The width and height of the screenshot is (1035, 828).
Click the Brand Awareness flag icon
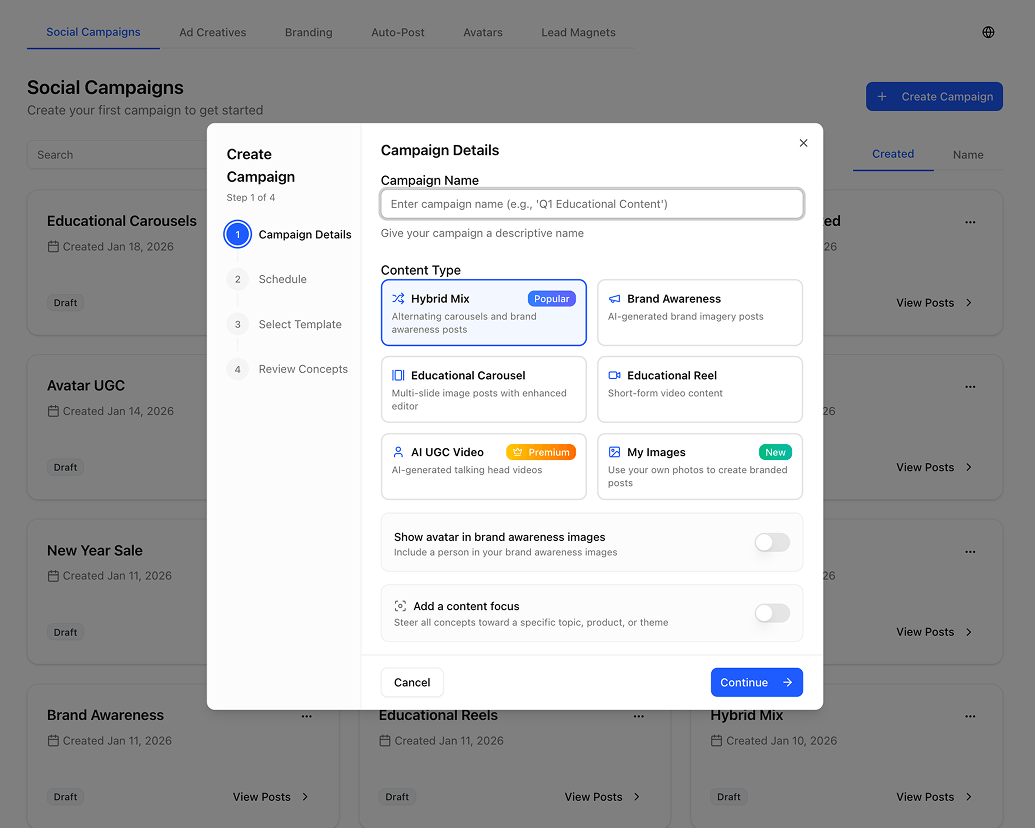pyautogui.click(x=615, y=298)
